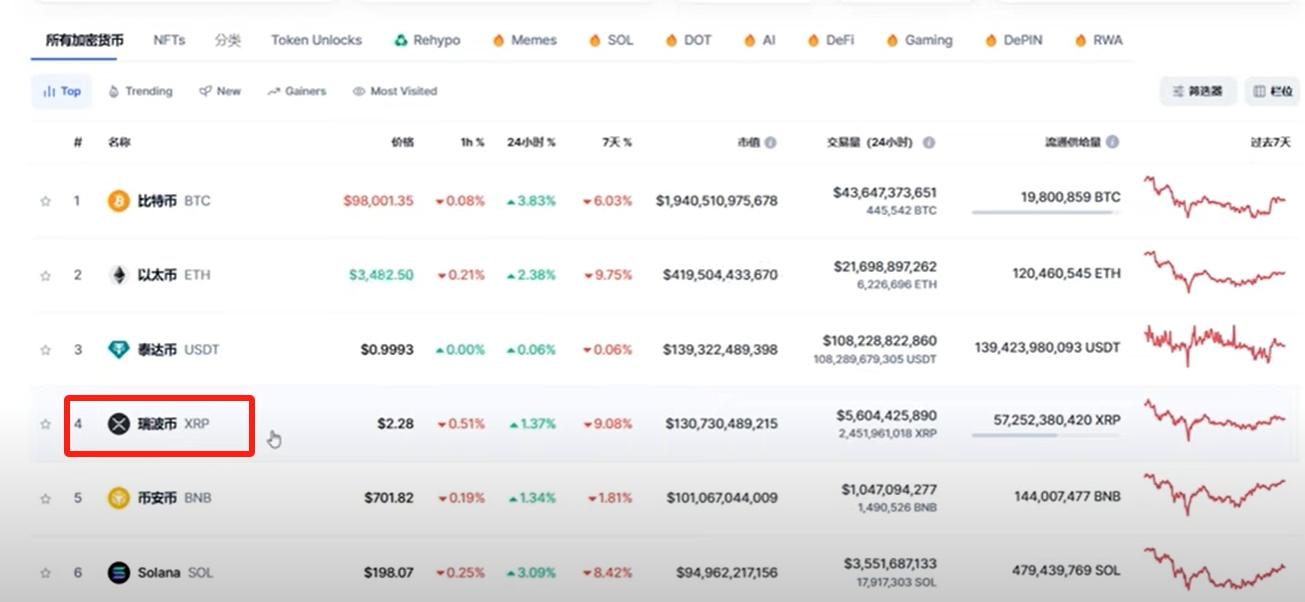The image size is (1305, 602).
Task: Click Solana price $198.07
Action: (388, 573)
